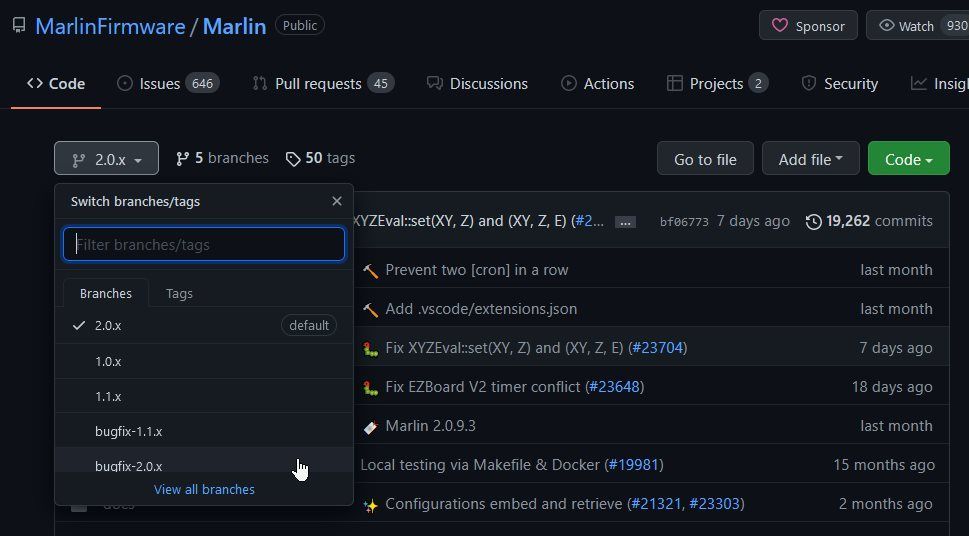The image size is (969, 536).
Task: Click the 18 days ago timestamp
Action: click(892, 386)
